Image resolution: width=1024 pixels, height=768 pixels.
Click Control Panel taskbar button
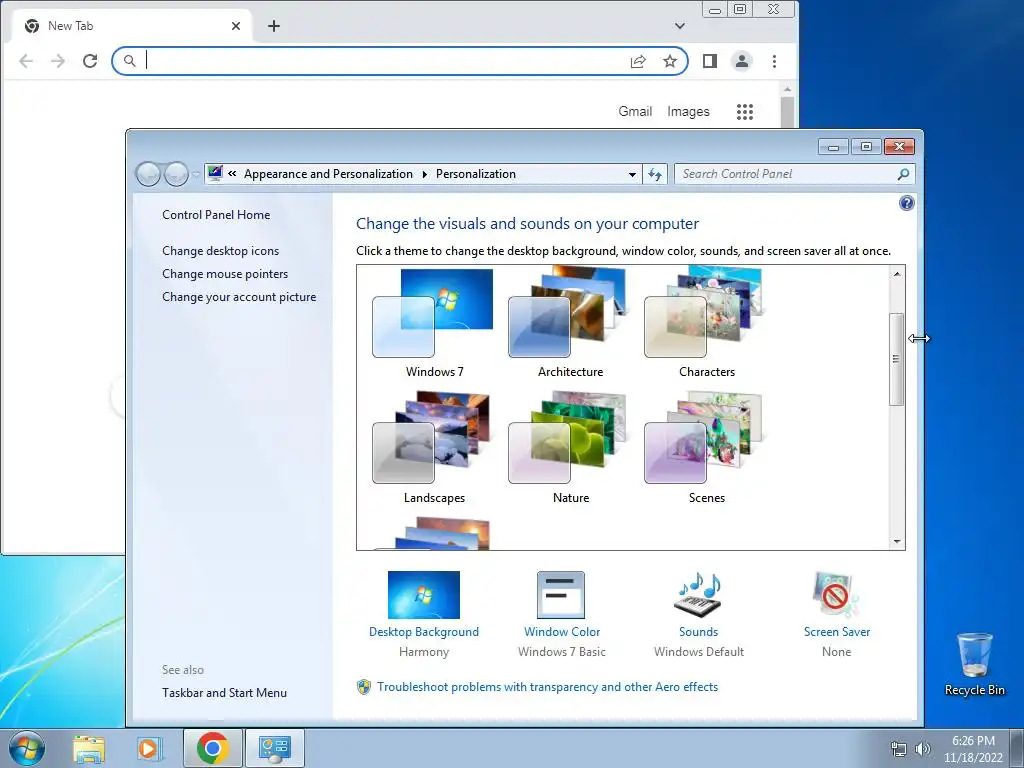click(x=274, y=748)
